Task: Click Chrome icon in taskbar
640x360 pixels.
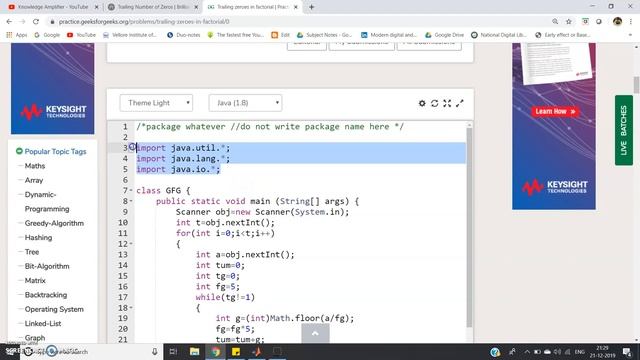Action: (216, 351)
